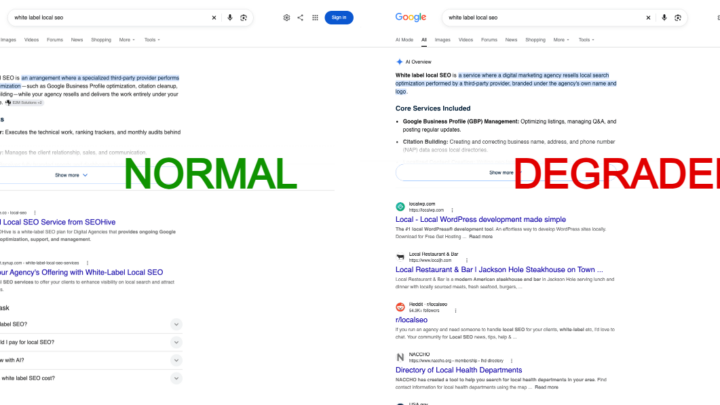Open Shopping tab in right window
The height and width of the screenshot is (405, 720).
tap(535, 40)
